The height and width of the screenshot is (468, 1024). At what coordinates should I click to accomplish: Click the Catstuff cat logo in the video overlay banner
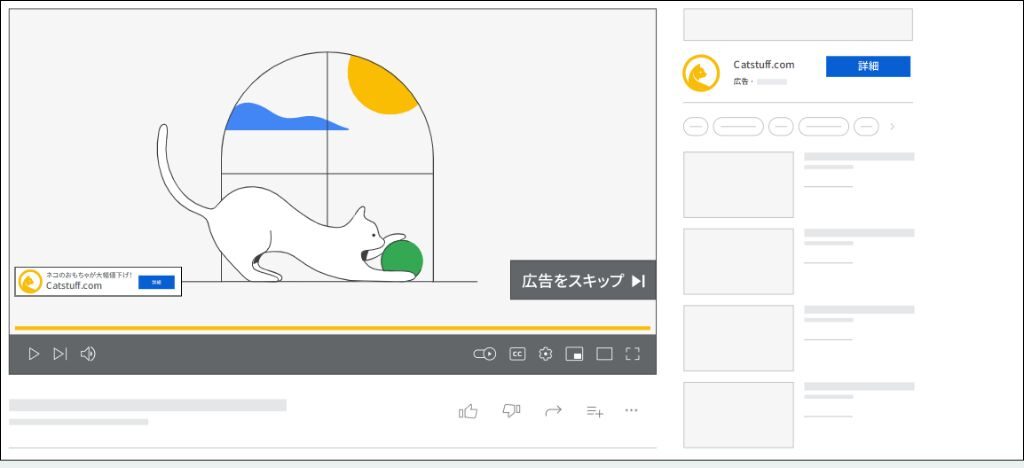point(30,281)
